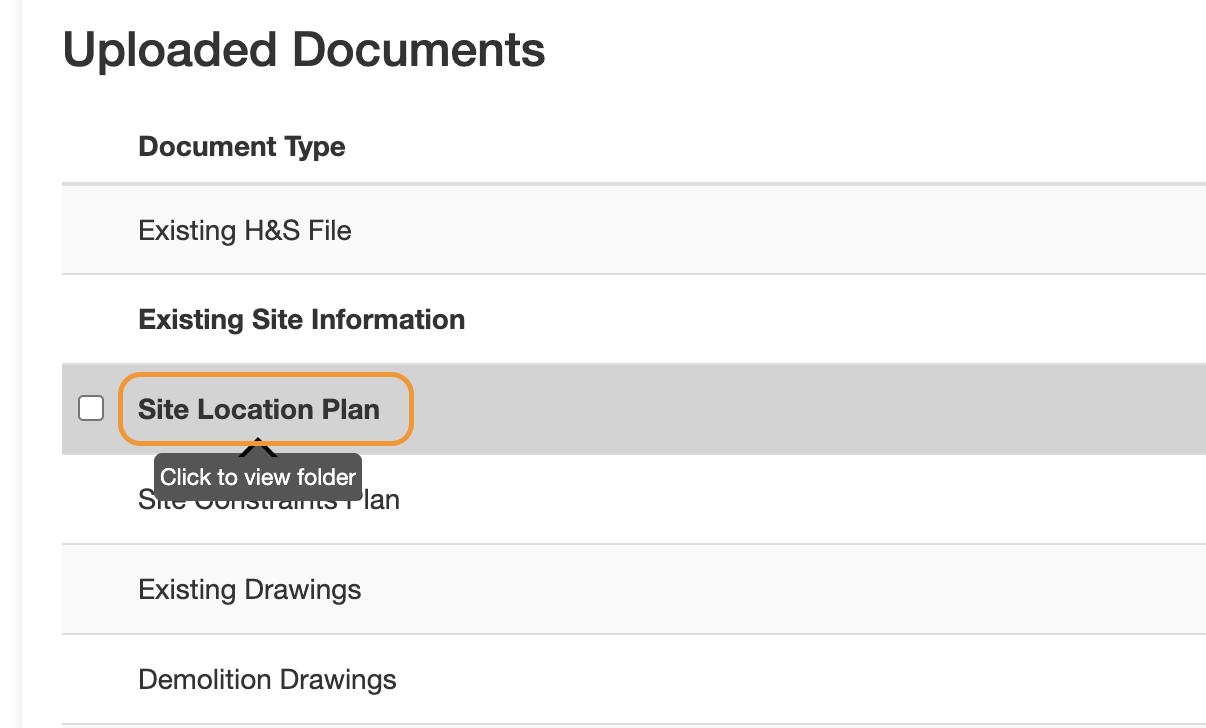Click the 'Click to view folder' tooltip

[257, 476]
